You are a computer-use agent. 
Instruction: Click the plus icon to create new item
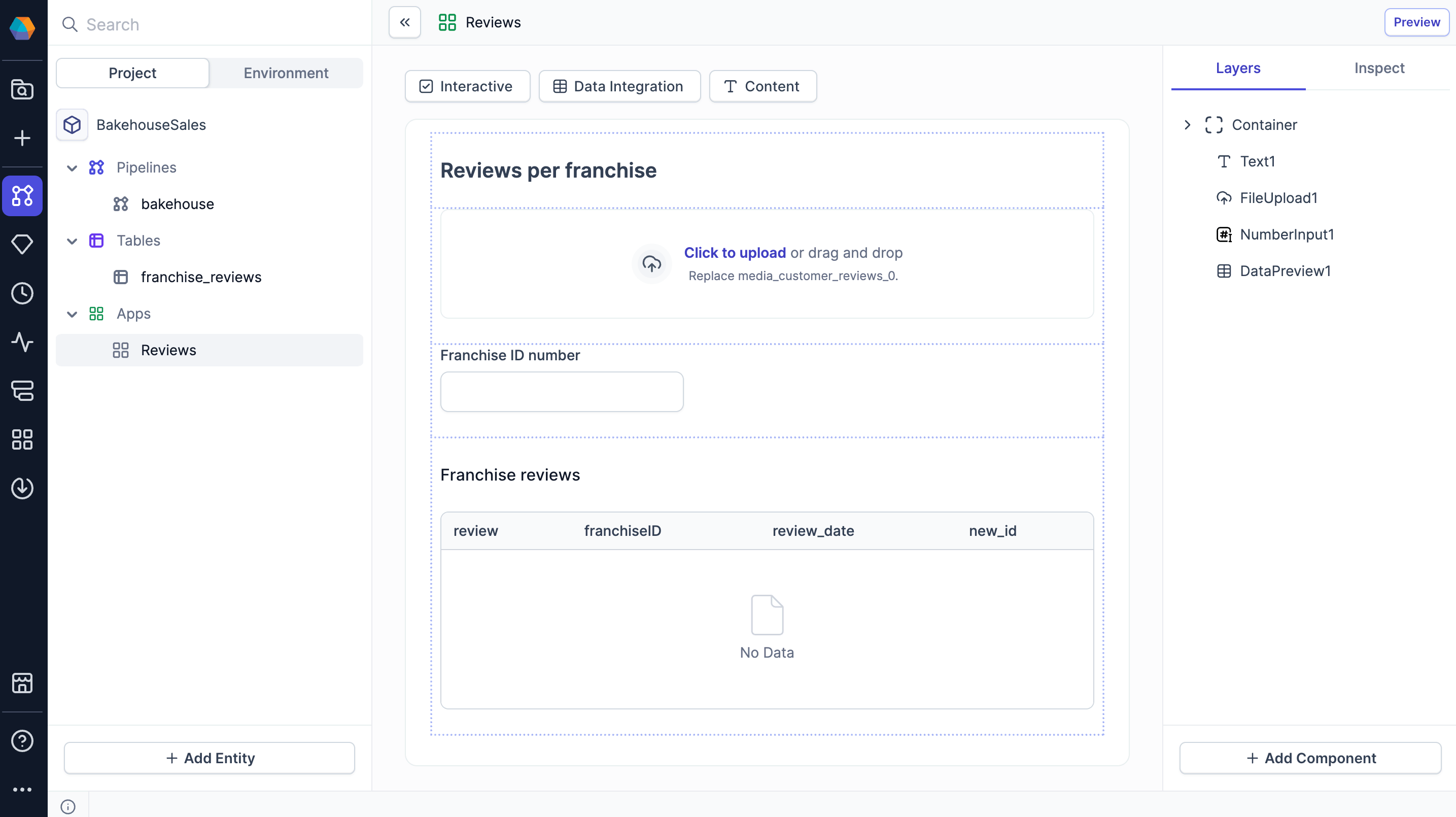[22, 139]
